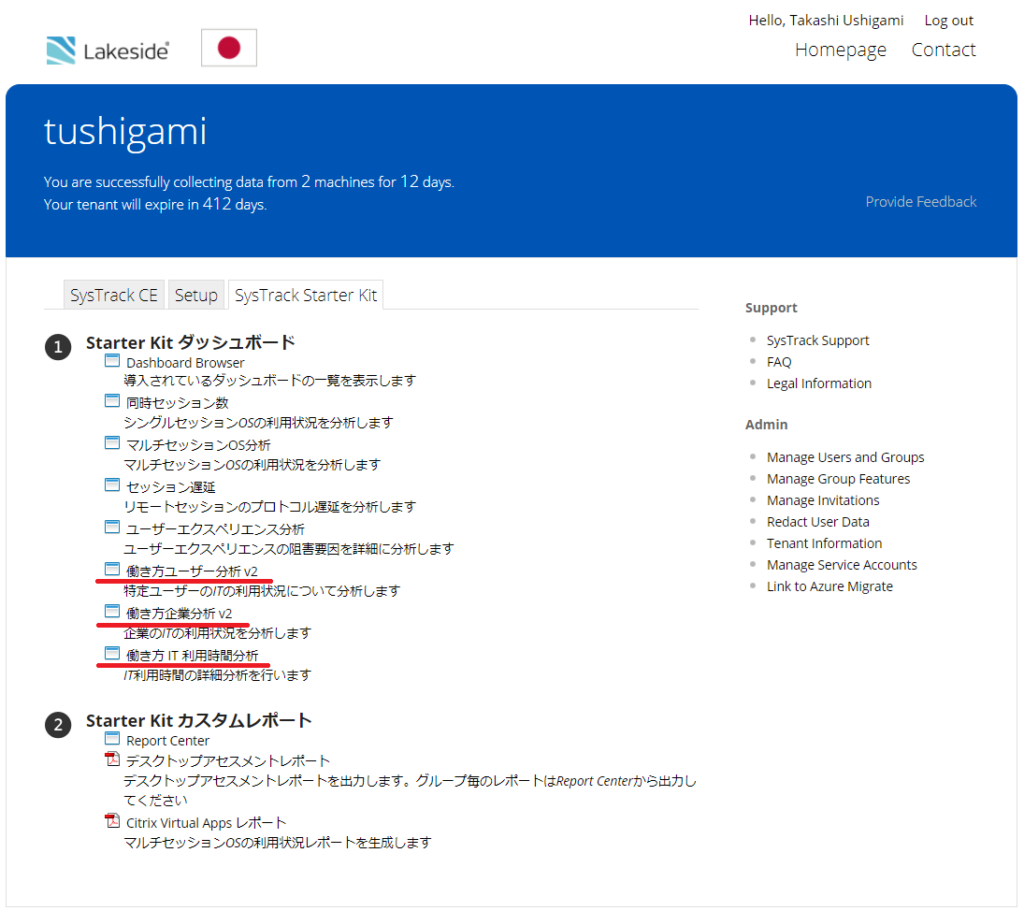Viewport: 1024px width, 911px height.
Task: Click text 'Your tenant will expire in 412 days.'
Action: click(x=155, y=204)
